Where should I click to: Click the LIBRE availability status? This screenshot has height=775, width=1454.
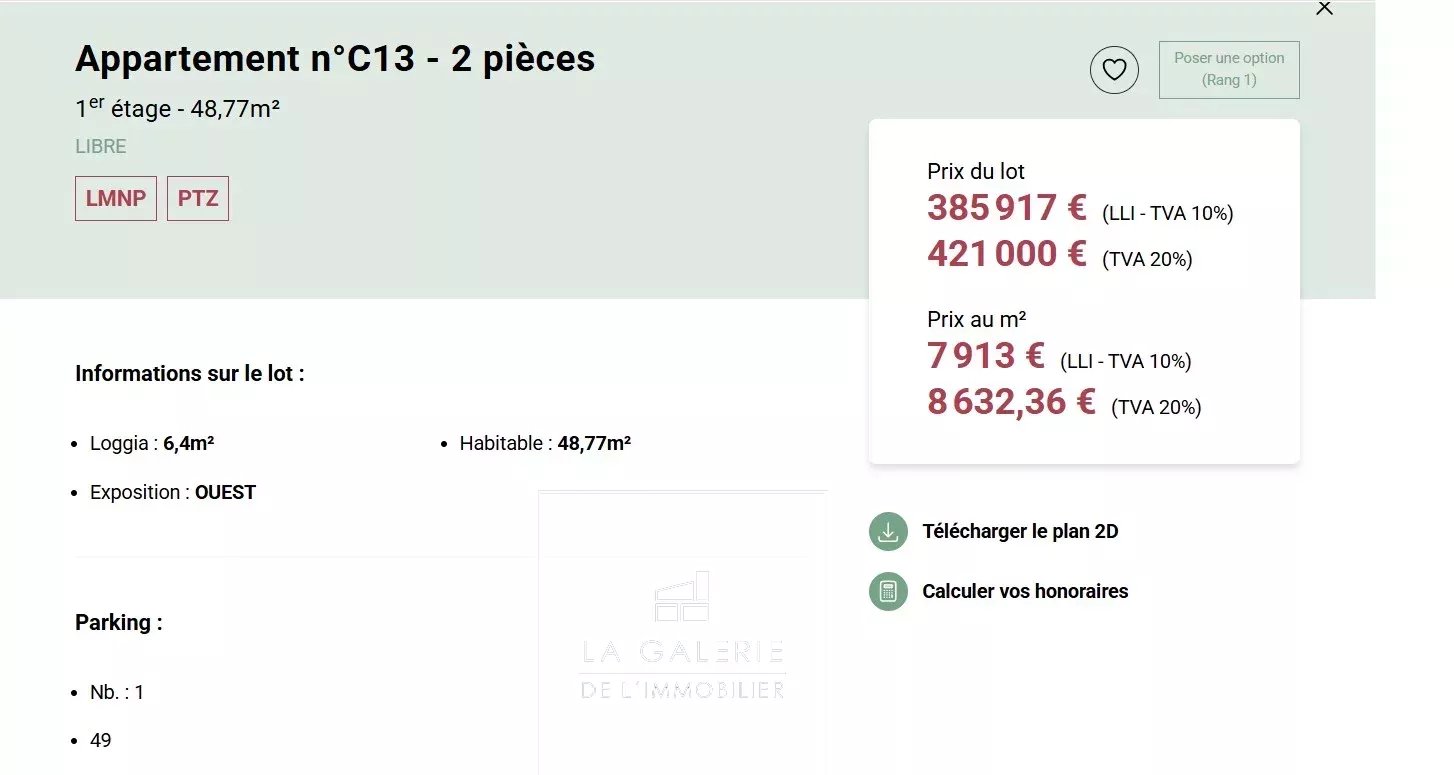[x=101, y=147]
